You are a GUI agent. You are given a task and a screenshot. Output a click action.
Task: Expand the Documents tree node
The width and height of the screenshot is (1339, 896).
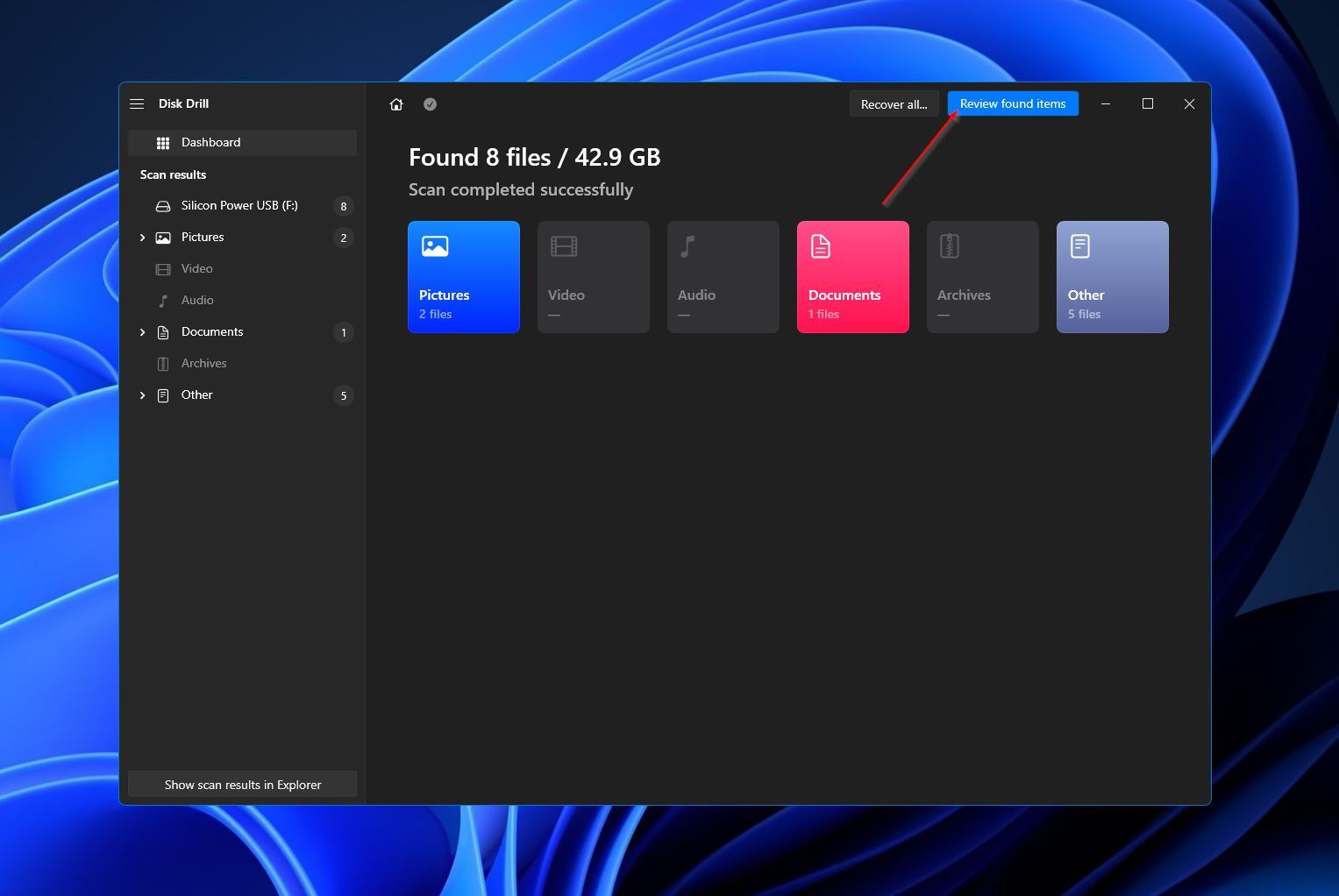tap(142, 332)
